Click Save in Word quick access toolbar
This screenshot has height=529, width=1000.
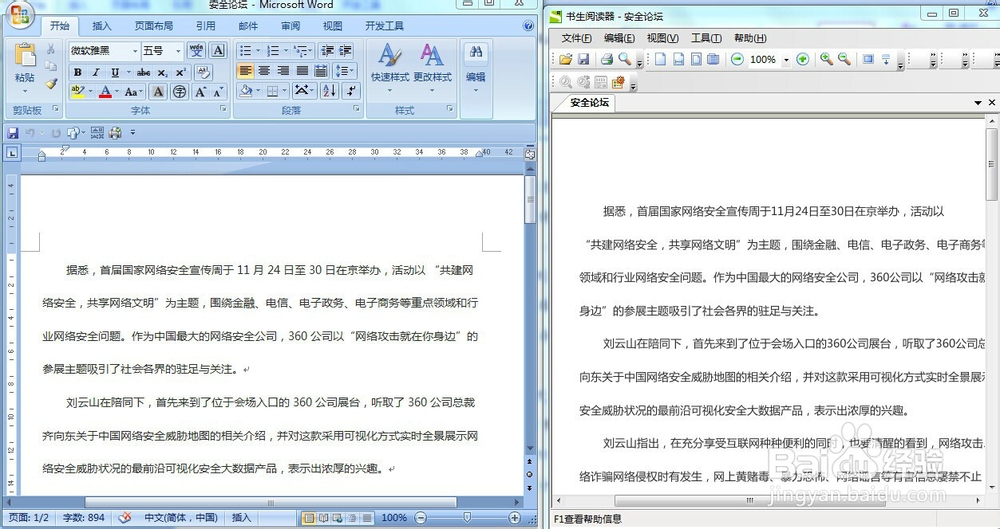[12, 133]
